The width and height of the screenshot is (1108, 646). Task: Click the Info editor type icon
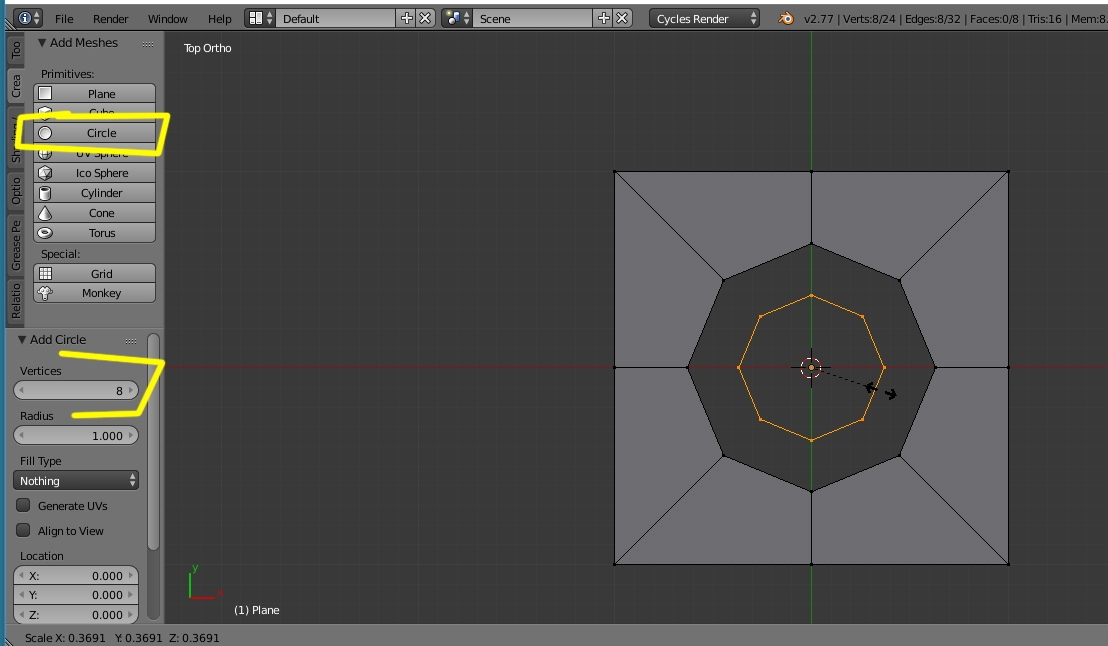point(24,18)
